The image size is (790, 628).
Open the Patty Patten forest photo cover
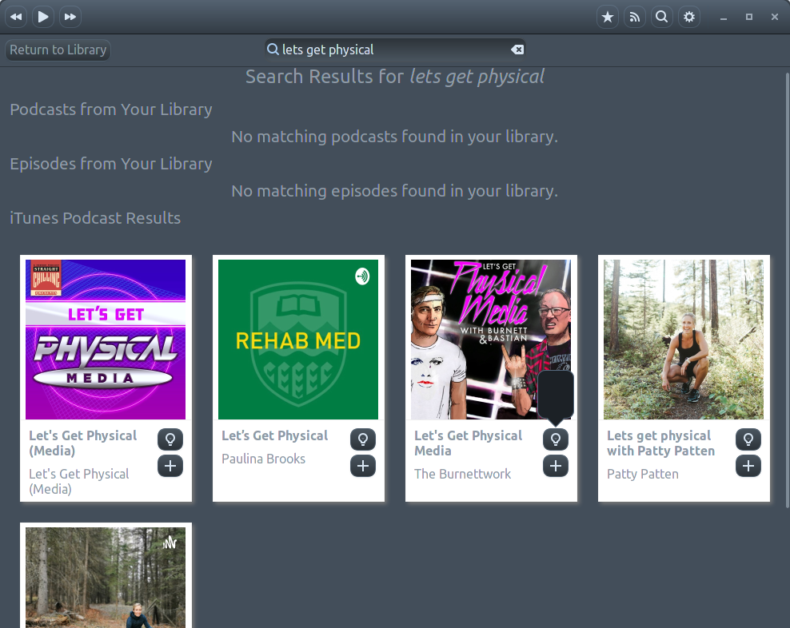pyautogui.click(x=684, y=340)
